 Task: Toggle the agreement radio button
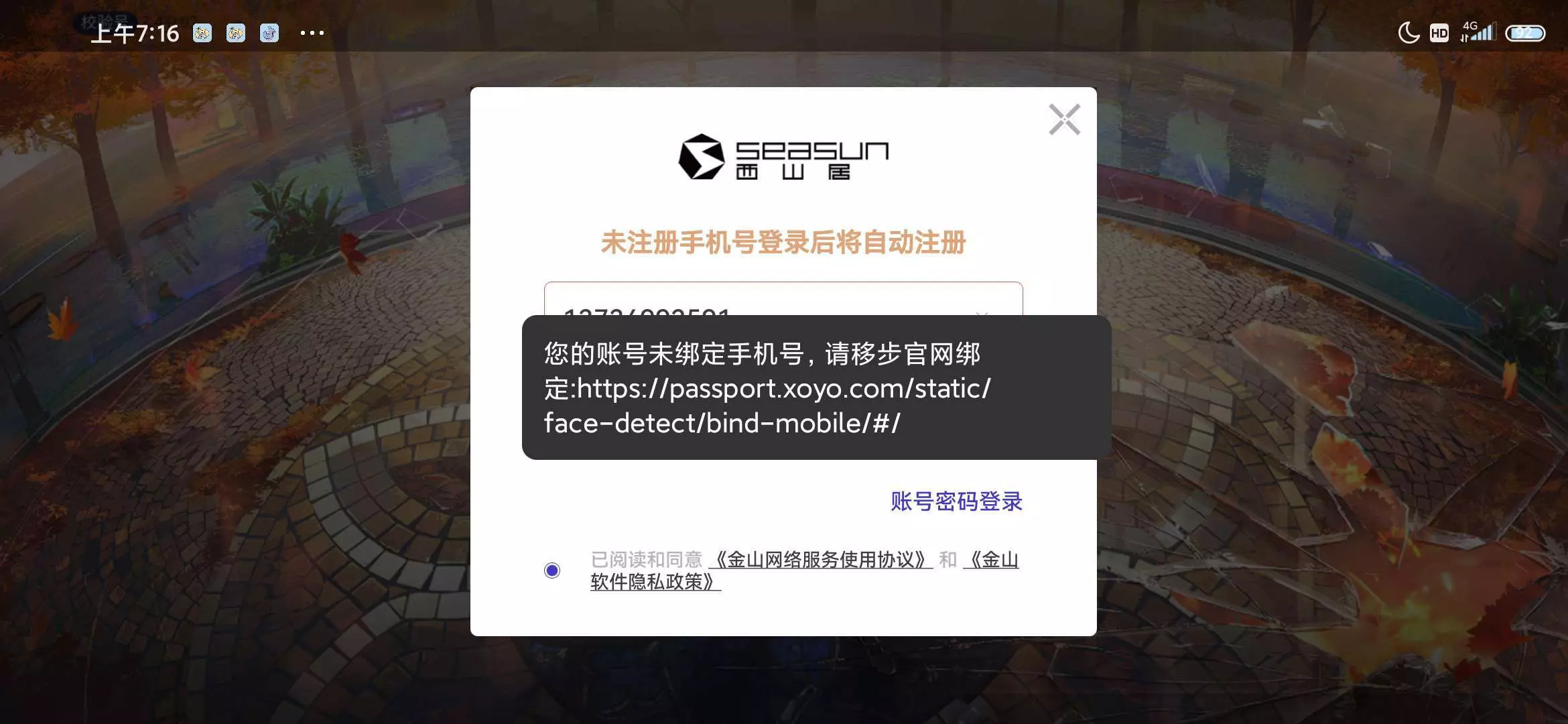[x=552, y=570]
